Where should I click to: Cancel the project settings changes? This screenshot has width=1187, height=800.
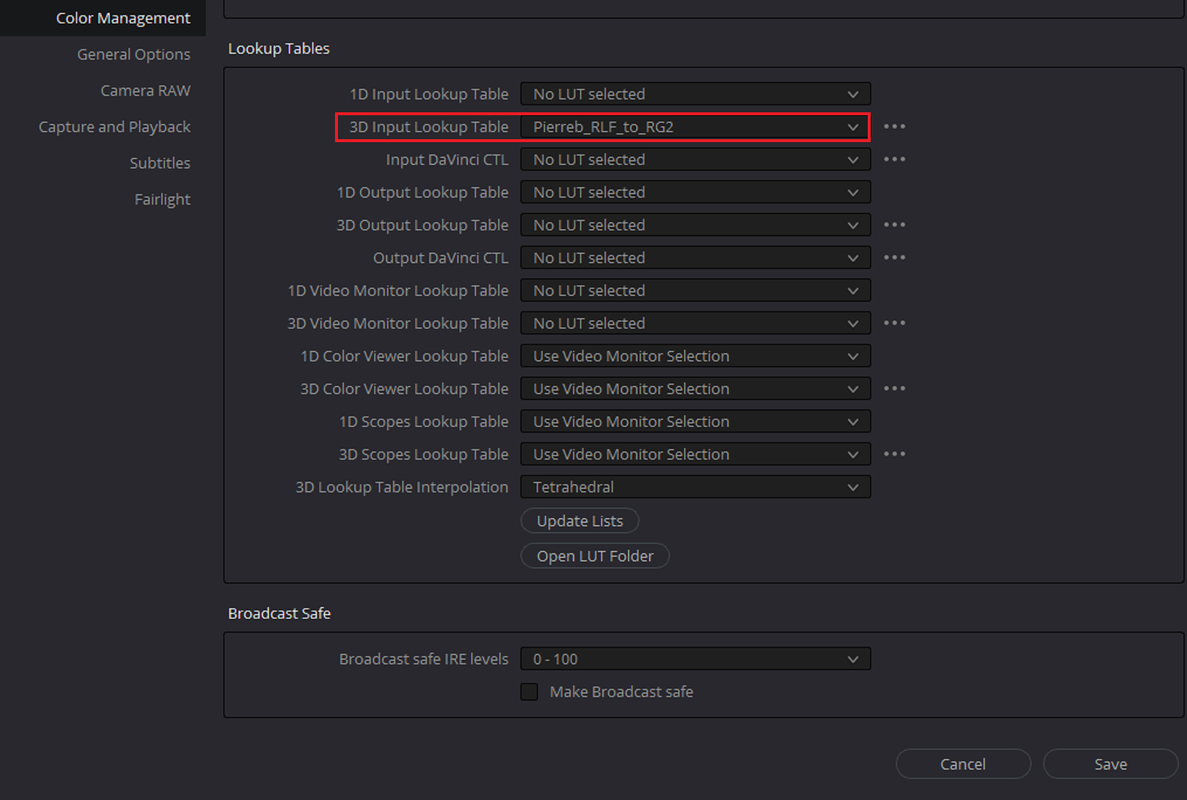click(963, 764)
